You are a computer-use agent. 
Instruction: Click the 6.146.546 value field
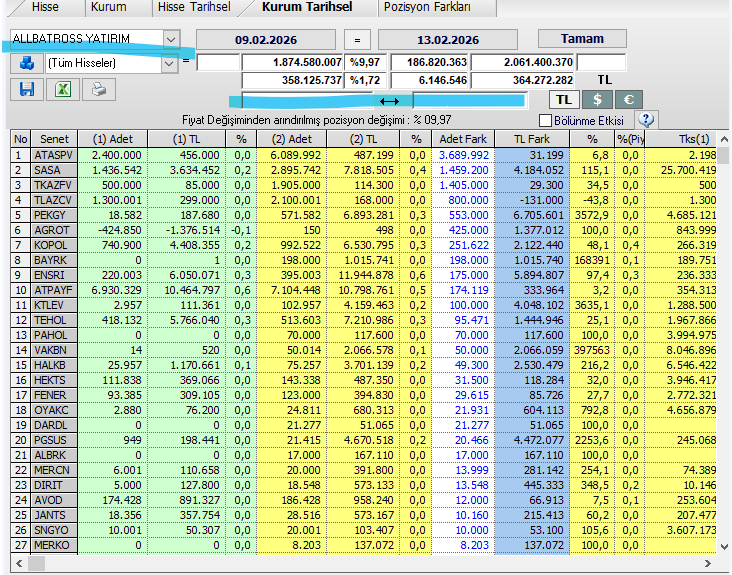(430, 80)
